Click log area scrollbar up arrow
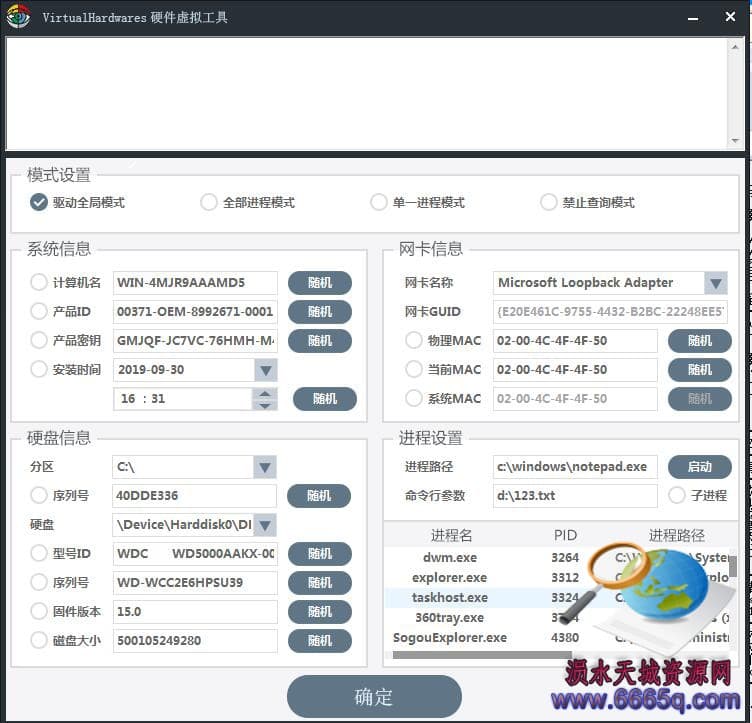The height and width of the screenshot is (723, 752). 735,47
